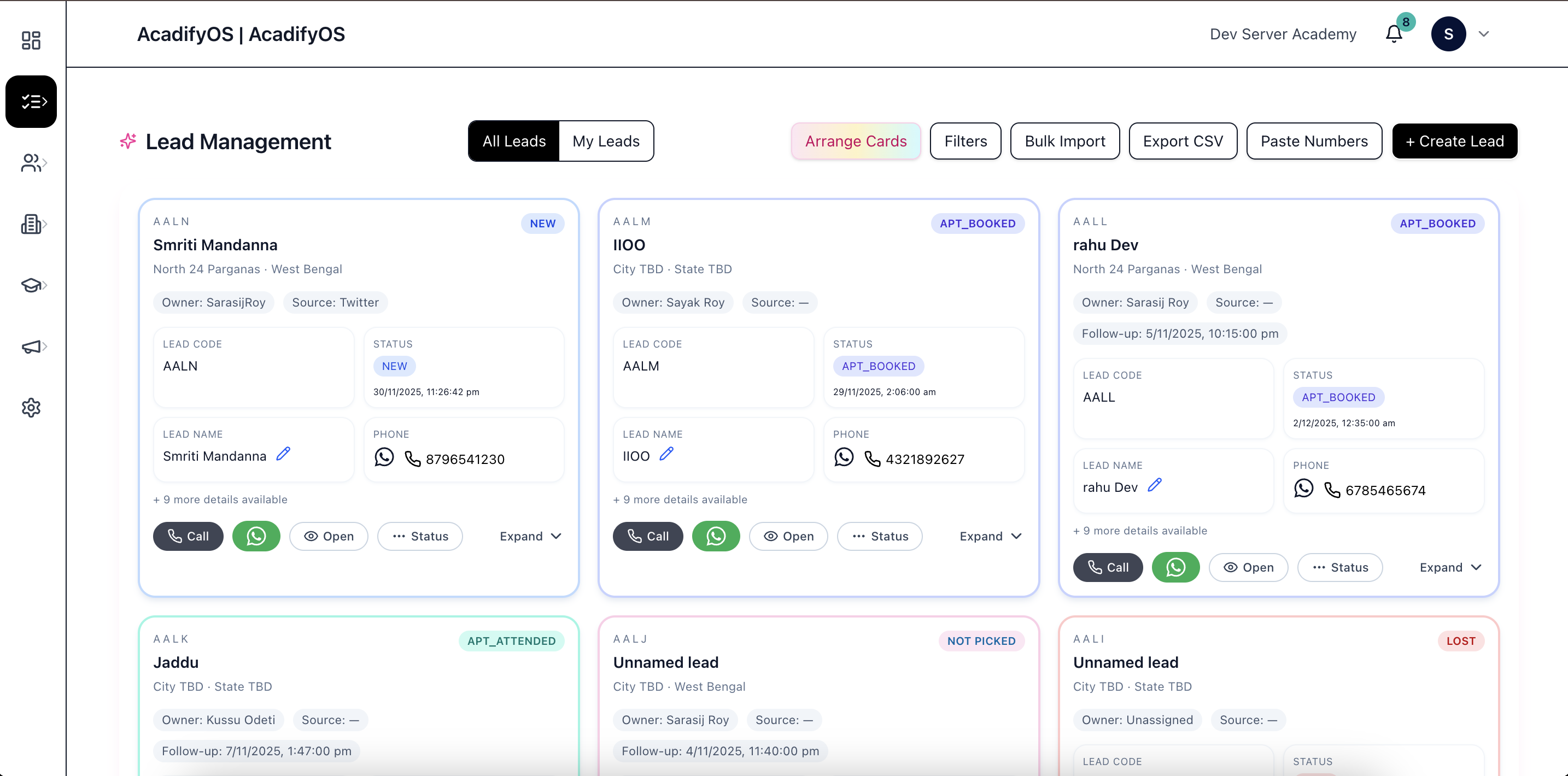Open the notifications bell
This screenshot has width=1568, height=776.
[1394, 33]
